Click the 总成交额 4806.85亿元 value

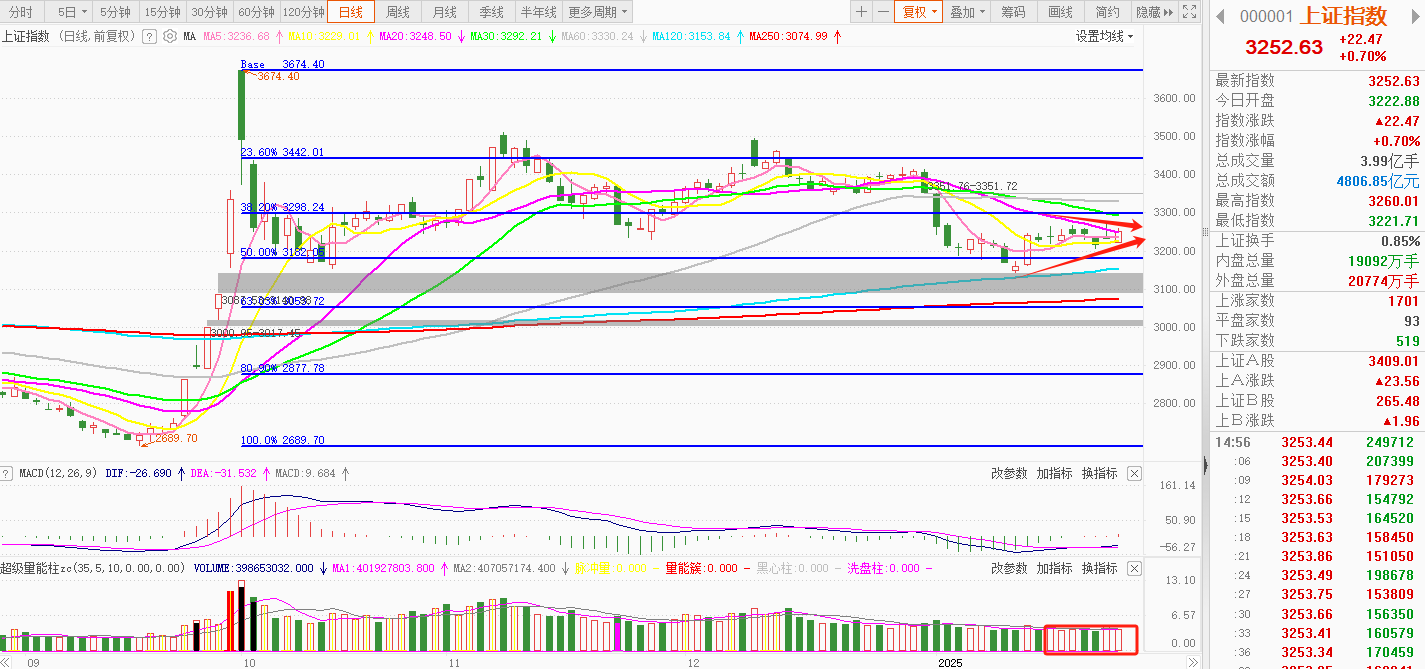point(1380,181)
